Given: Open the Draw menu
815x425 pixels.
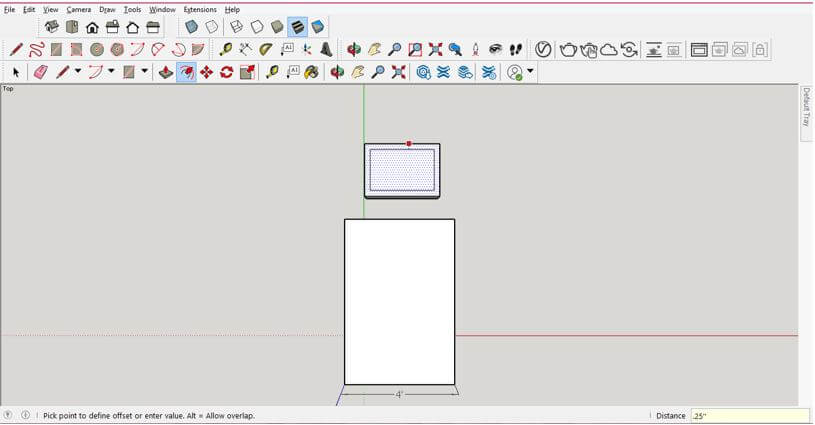Looking at the screenshot, I should click(107, 9).
